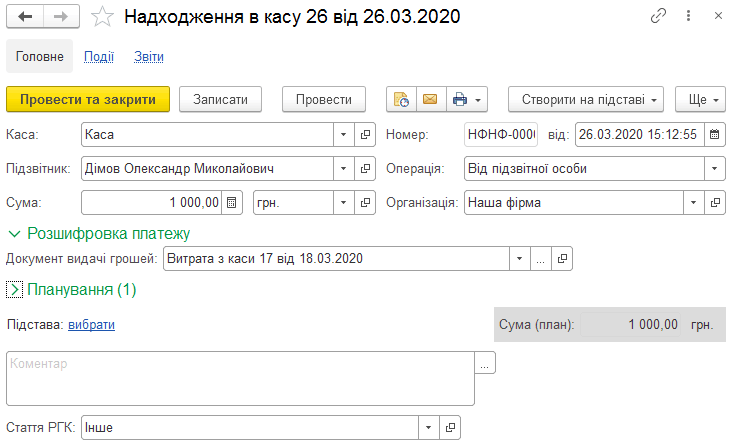The height and width of the screenshot is (445, 732).
Task: Expand the currency грн. dropdown
Action: click(x=344, y=203)
